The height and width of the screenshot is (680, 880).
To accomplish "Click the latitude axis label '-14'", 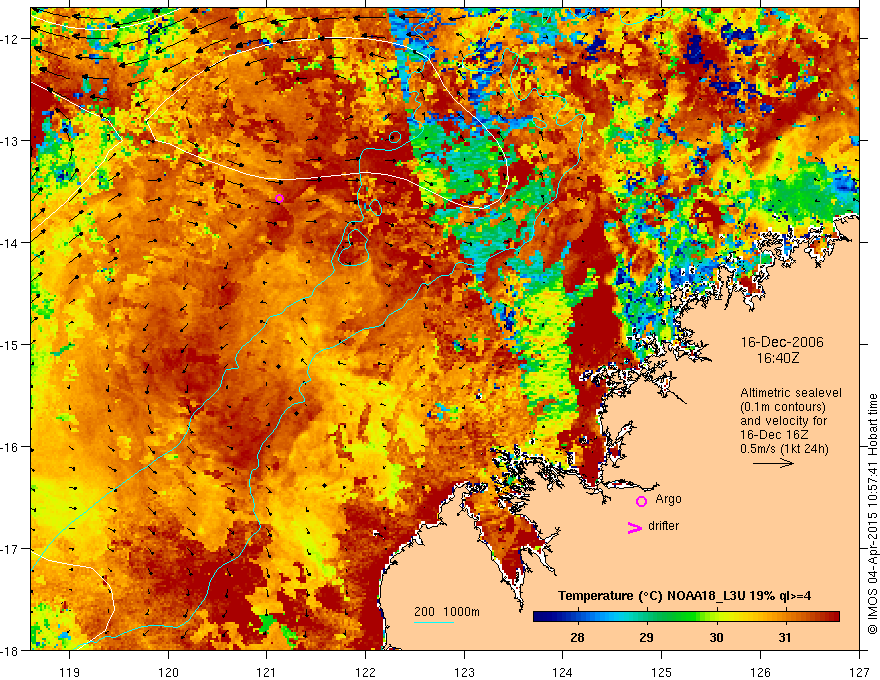I will 10,243.
